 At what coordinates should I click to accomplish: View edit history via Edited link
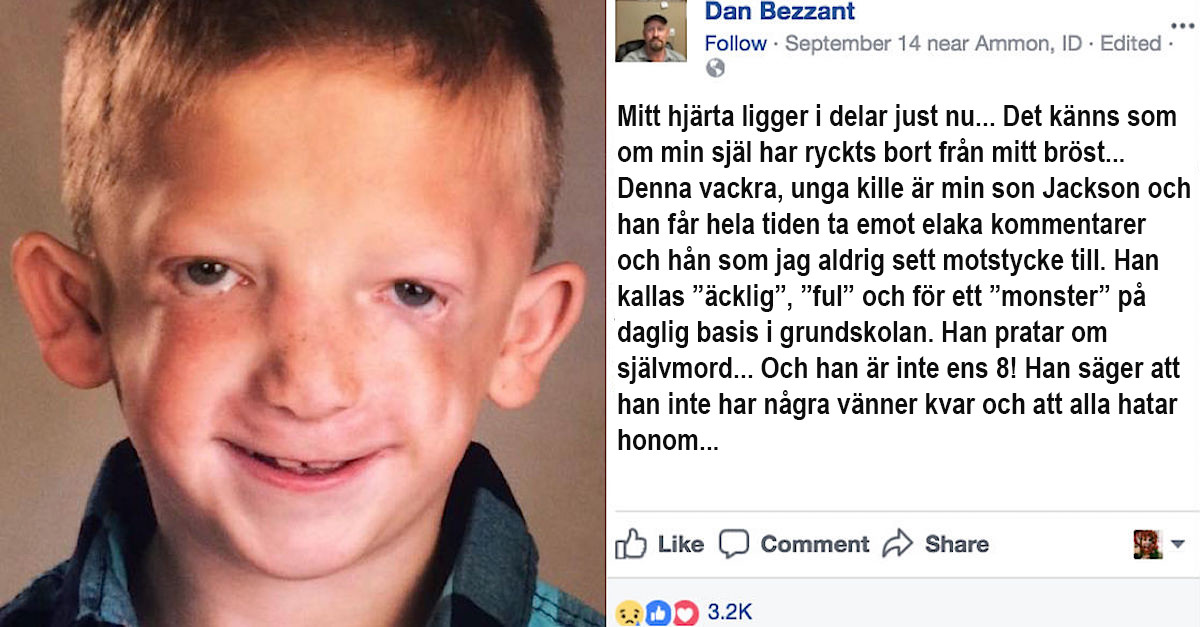point(1131,43)
